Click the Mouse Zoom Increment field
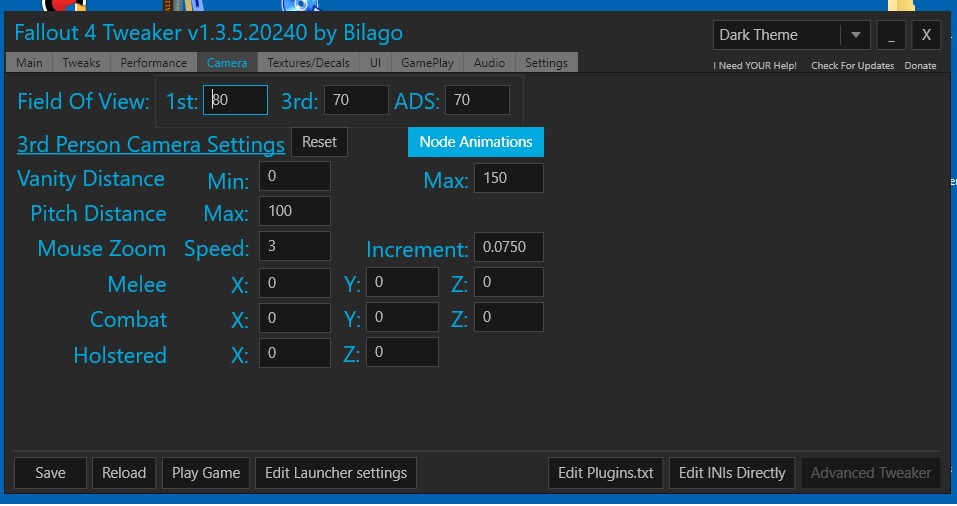The height and width of the screenshot is (506, 957). pos(508,248)
